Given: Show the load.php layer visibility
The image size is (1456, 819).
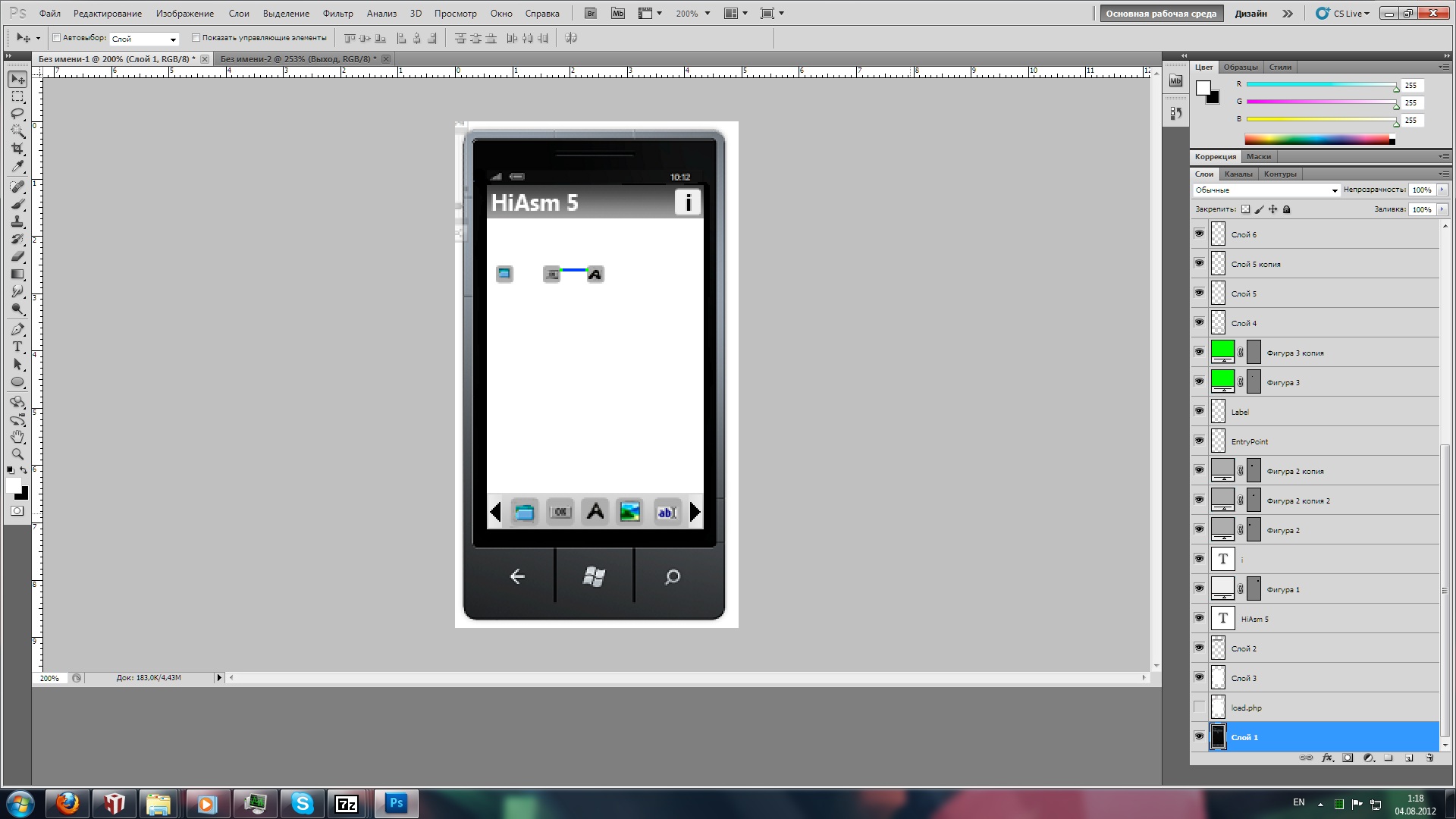Looking at the screenshot, I should pos(1199,708).
